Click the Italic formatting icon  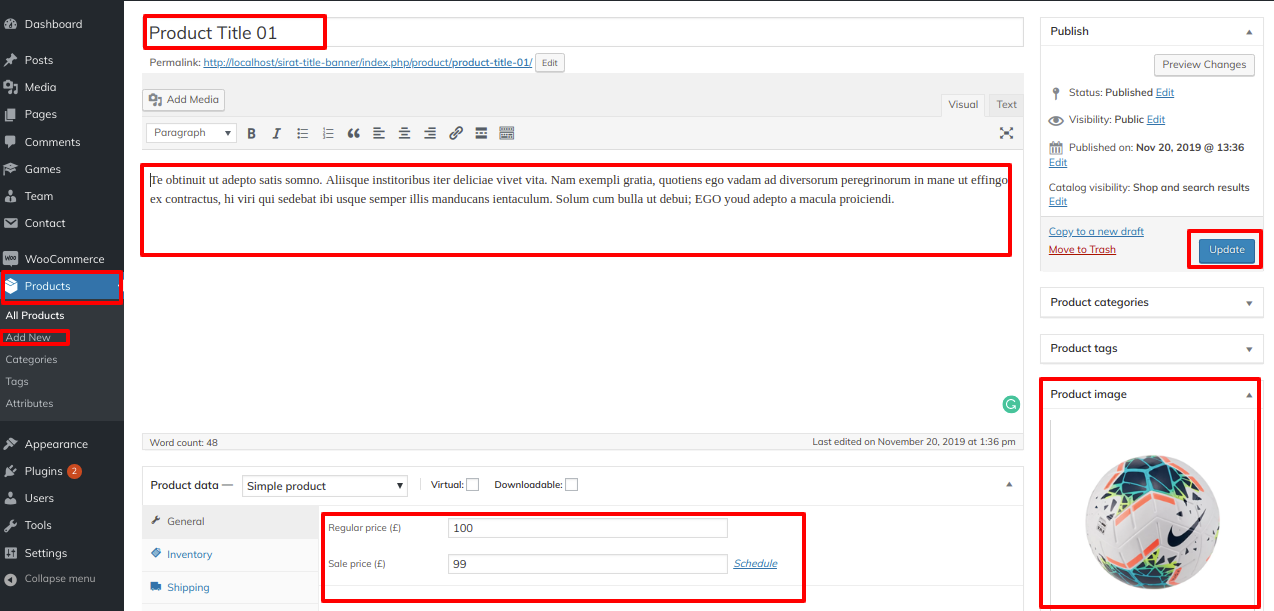pos(277,133)
